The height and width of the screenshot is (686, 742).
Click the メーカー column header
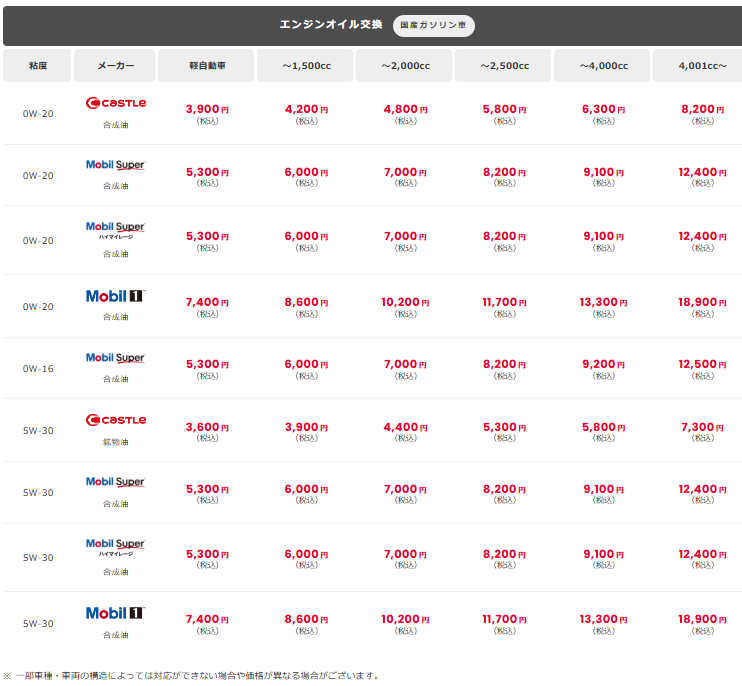coord(115,66)
